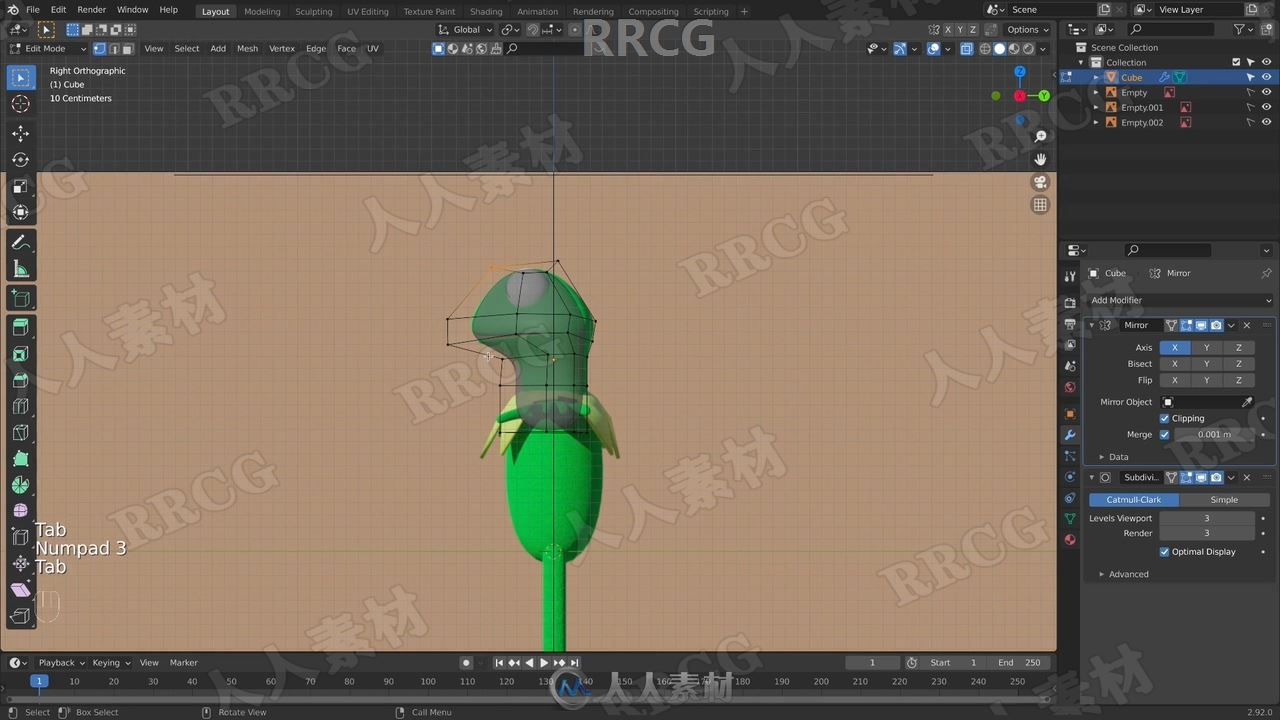Enable Mirror Flip Z
The width and height of the screenshot is (1280, 720).
tap(1239, 380)
